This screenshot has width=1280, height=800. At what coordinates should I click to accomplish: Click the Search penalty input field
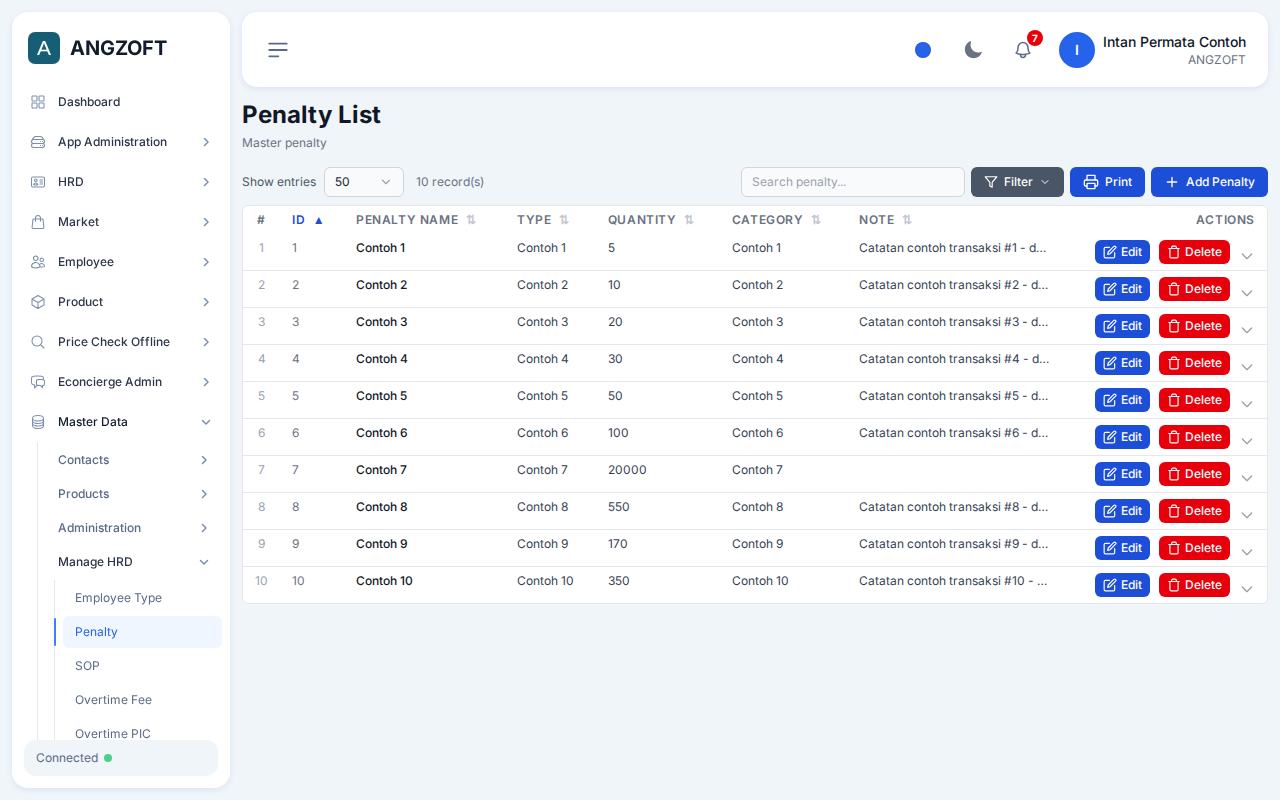[x=853, y=182]
